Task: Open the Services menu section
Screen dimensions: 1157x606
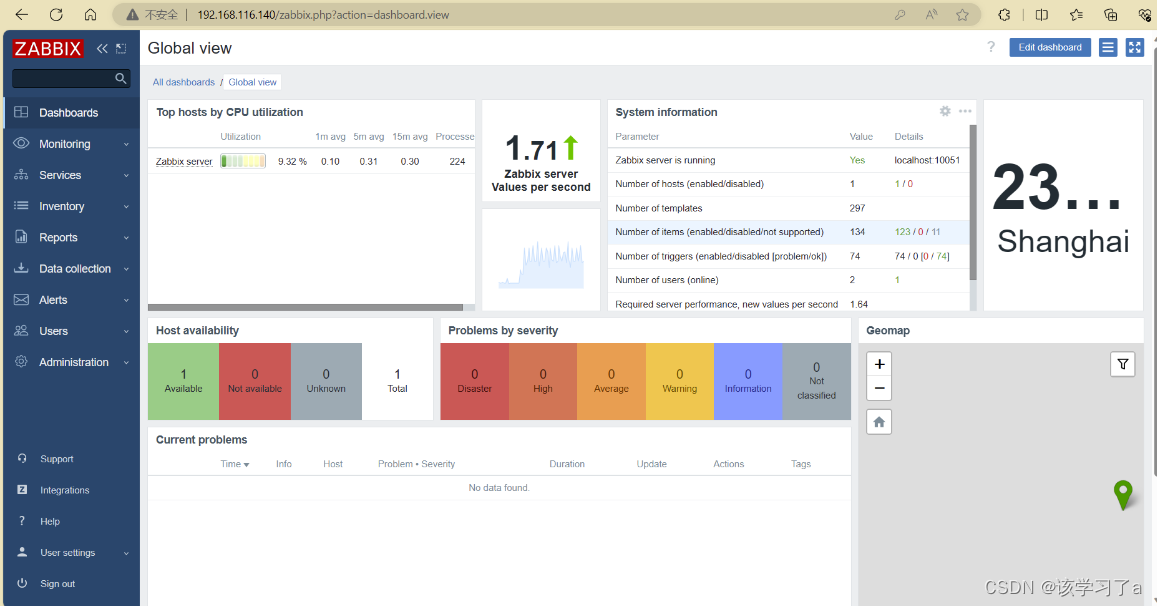Action: pos(72,175)
